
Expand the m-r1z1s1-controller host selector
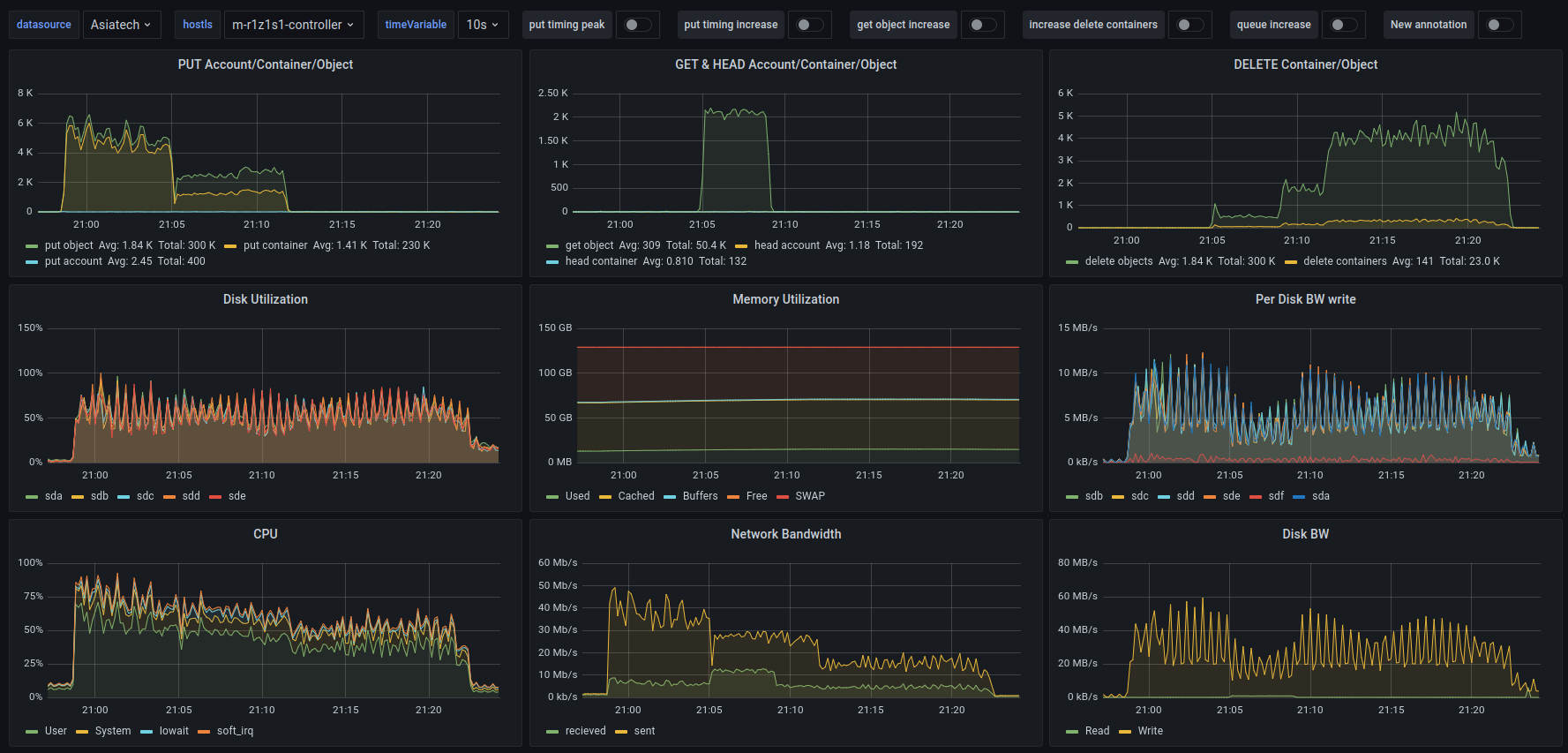click(293, 25)
